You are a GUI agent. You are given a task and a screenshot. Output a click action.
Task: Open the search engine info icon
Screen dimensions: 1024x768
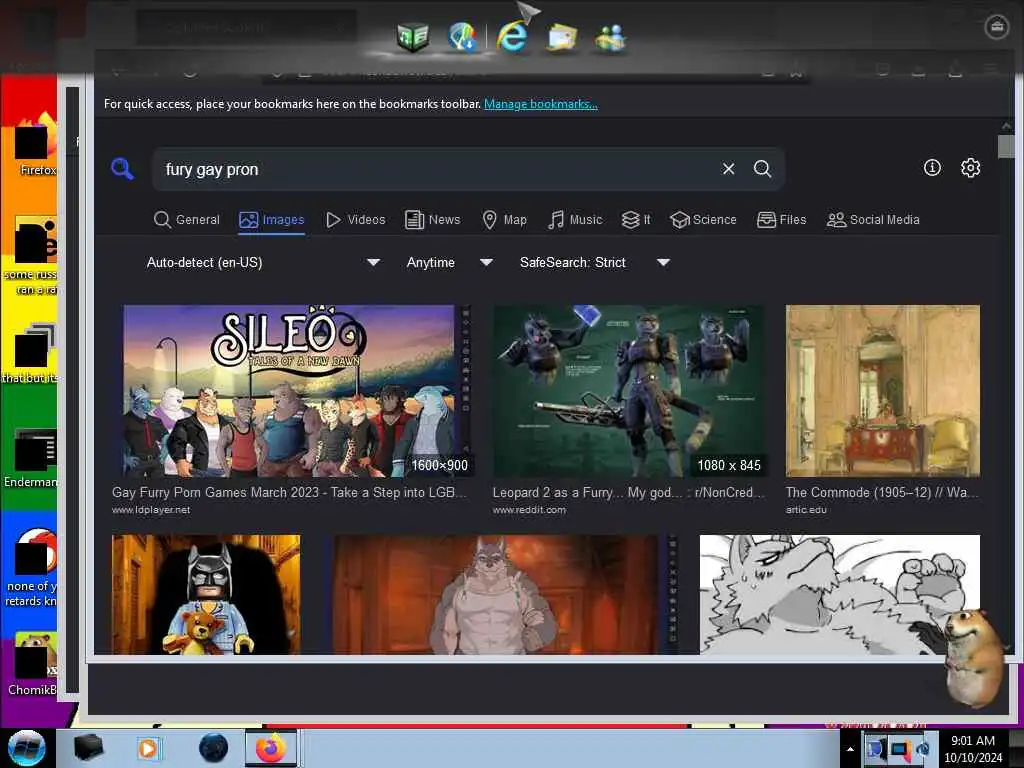pos(932,168)
